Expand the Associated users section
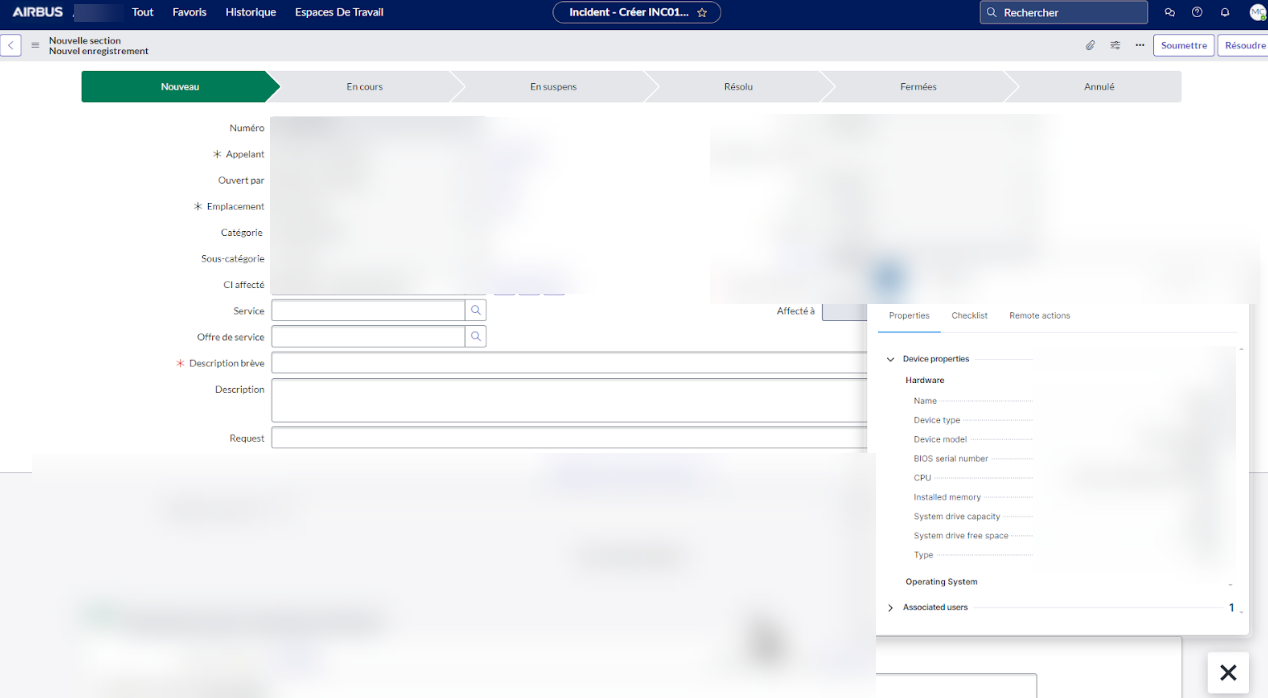The image size is (1268, 698). pyautogui.click(x=891, y=608)
